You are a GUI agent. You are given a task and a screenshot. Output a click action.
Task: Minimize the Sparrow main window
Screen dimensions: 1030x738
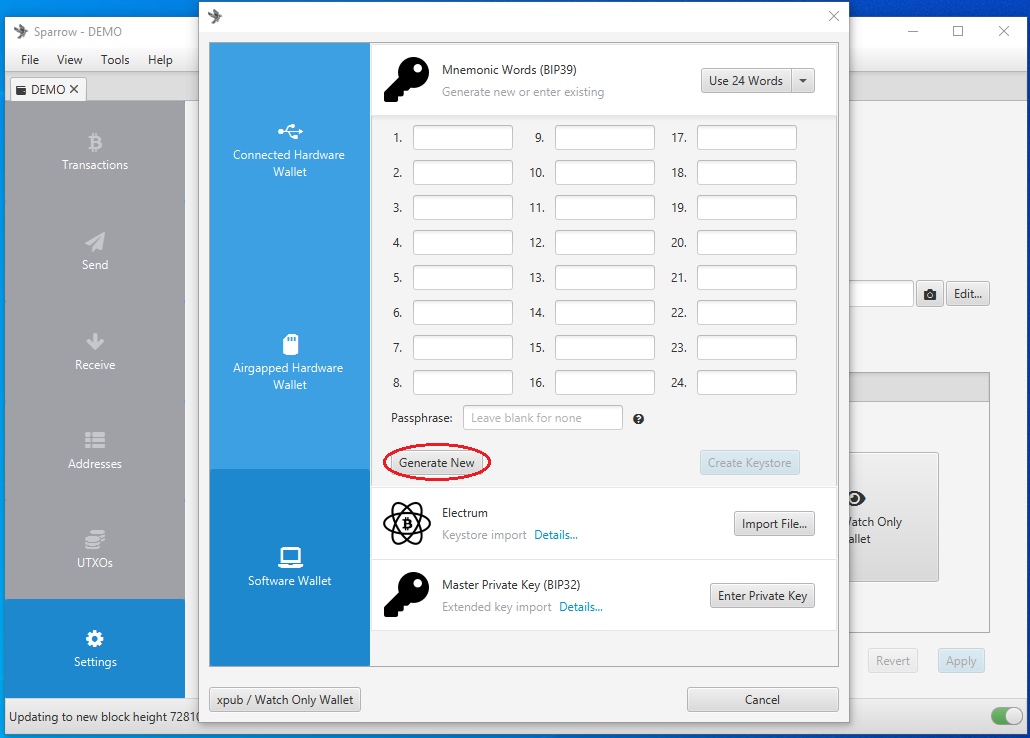tap(912, 31)
